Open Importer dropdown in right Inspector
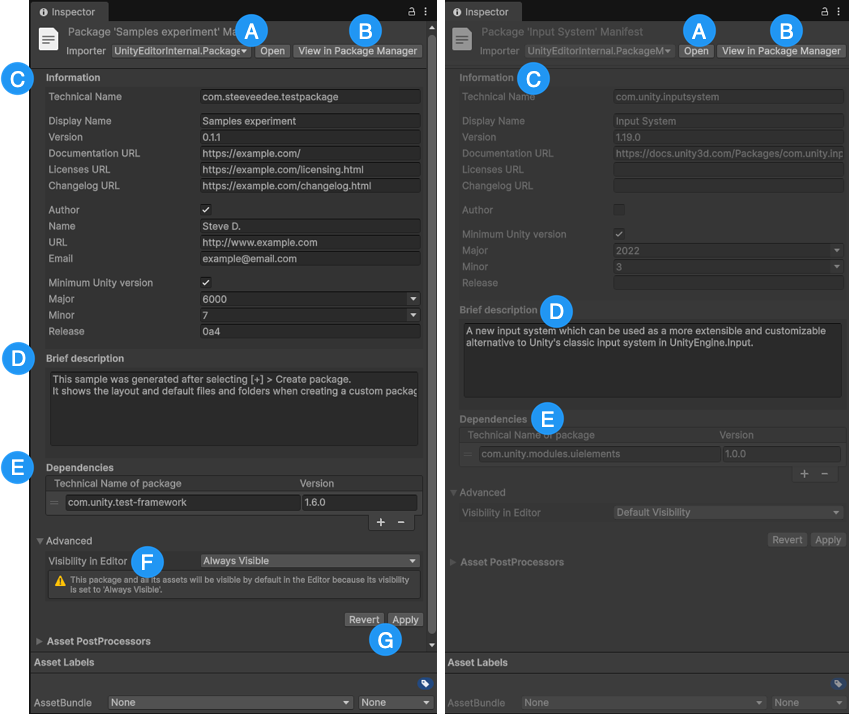Image resolution: width=849 pixels, height=714 pixels. (x=599, y=51)
